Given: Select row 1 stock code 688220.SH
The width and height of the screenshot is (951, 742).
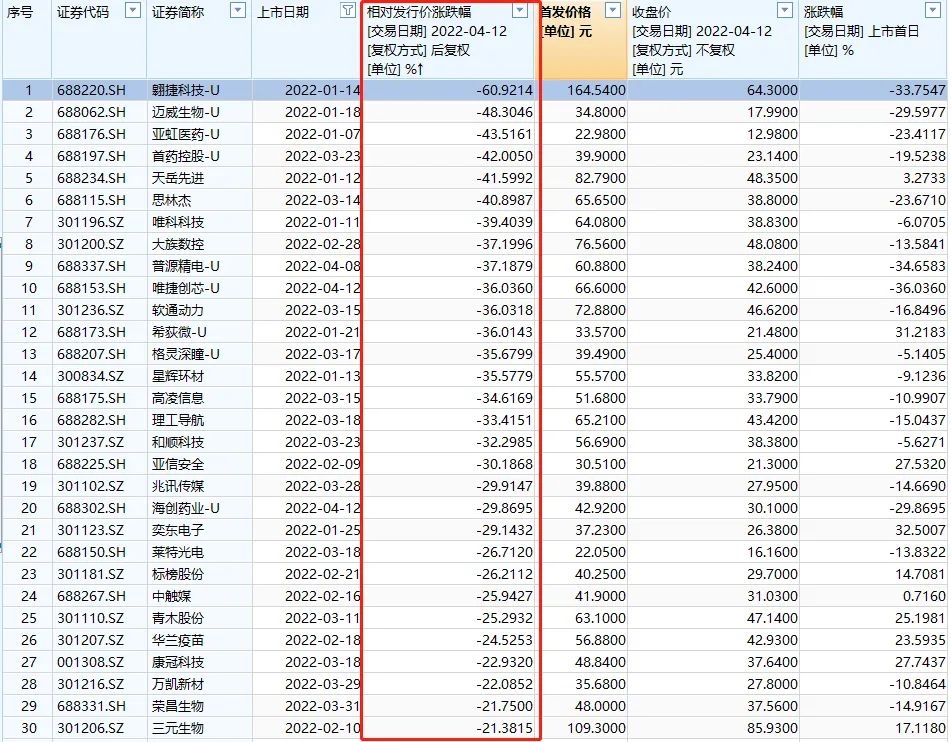Looking at the screenshot, I should pos(92,90).
